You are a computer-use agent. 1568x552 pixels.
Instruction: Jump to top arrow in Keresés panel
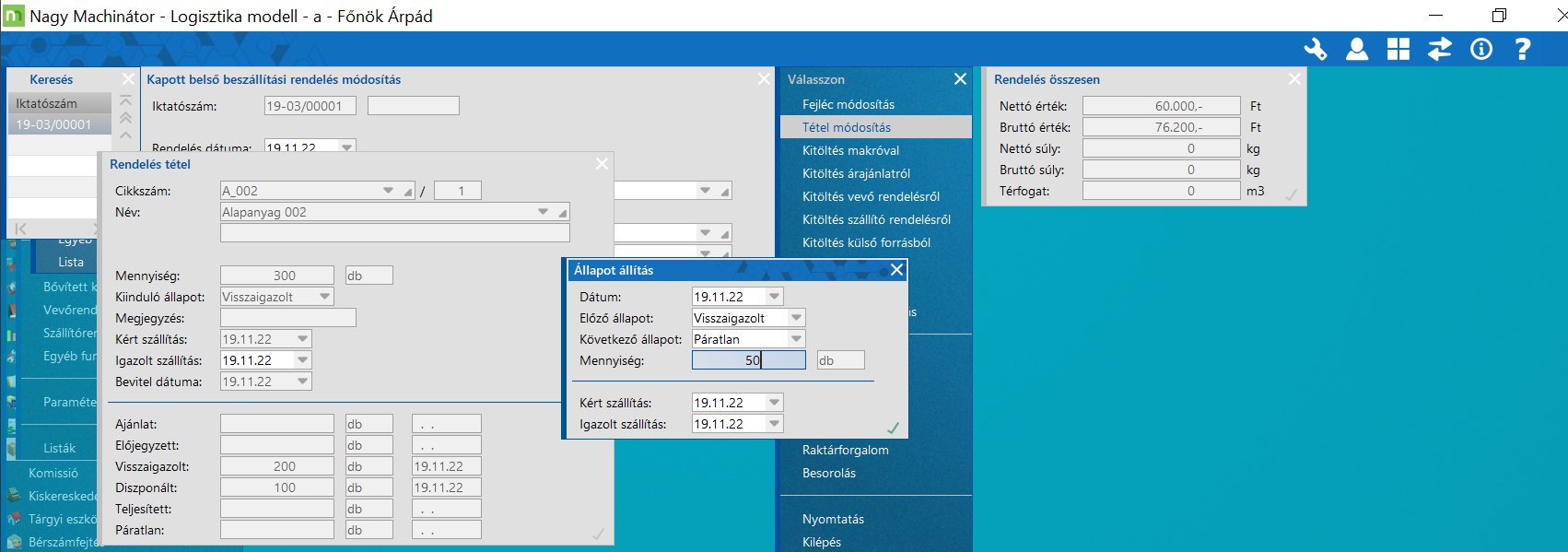126,100
